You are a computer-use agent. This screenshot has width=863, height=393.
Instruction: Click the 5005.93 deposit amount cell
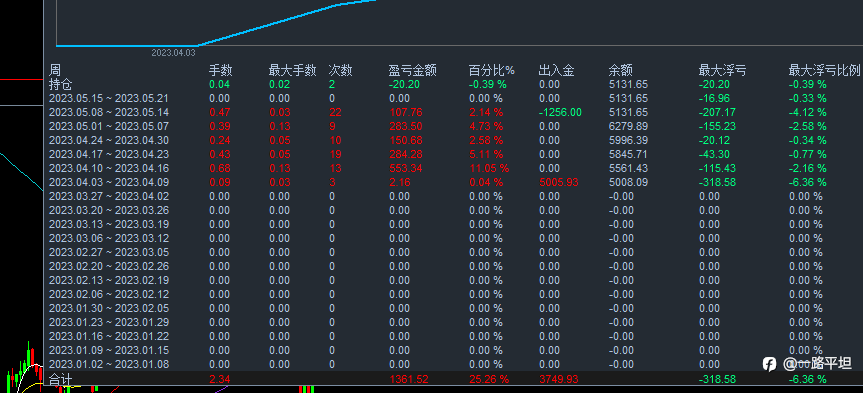tap(559, 182)
